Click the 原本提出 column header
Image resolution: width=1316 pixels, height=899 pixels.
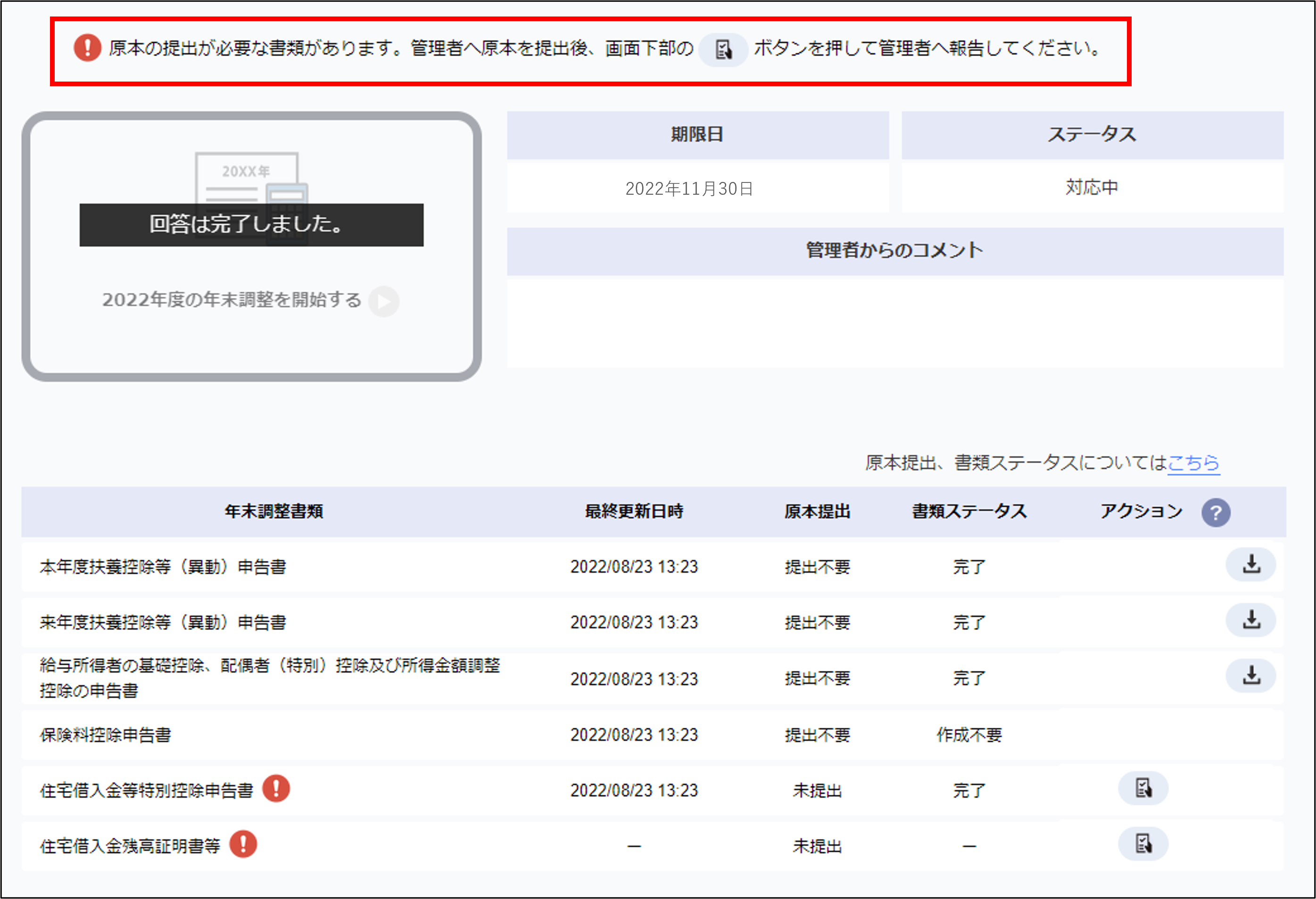coord(817,512)
